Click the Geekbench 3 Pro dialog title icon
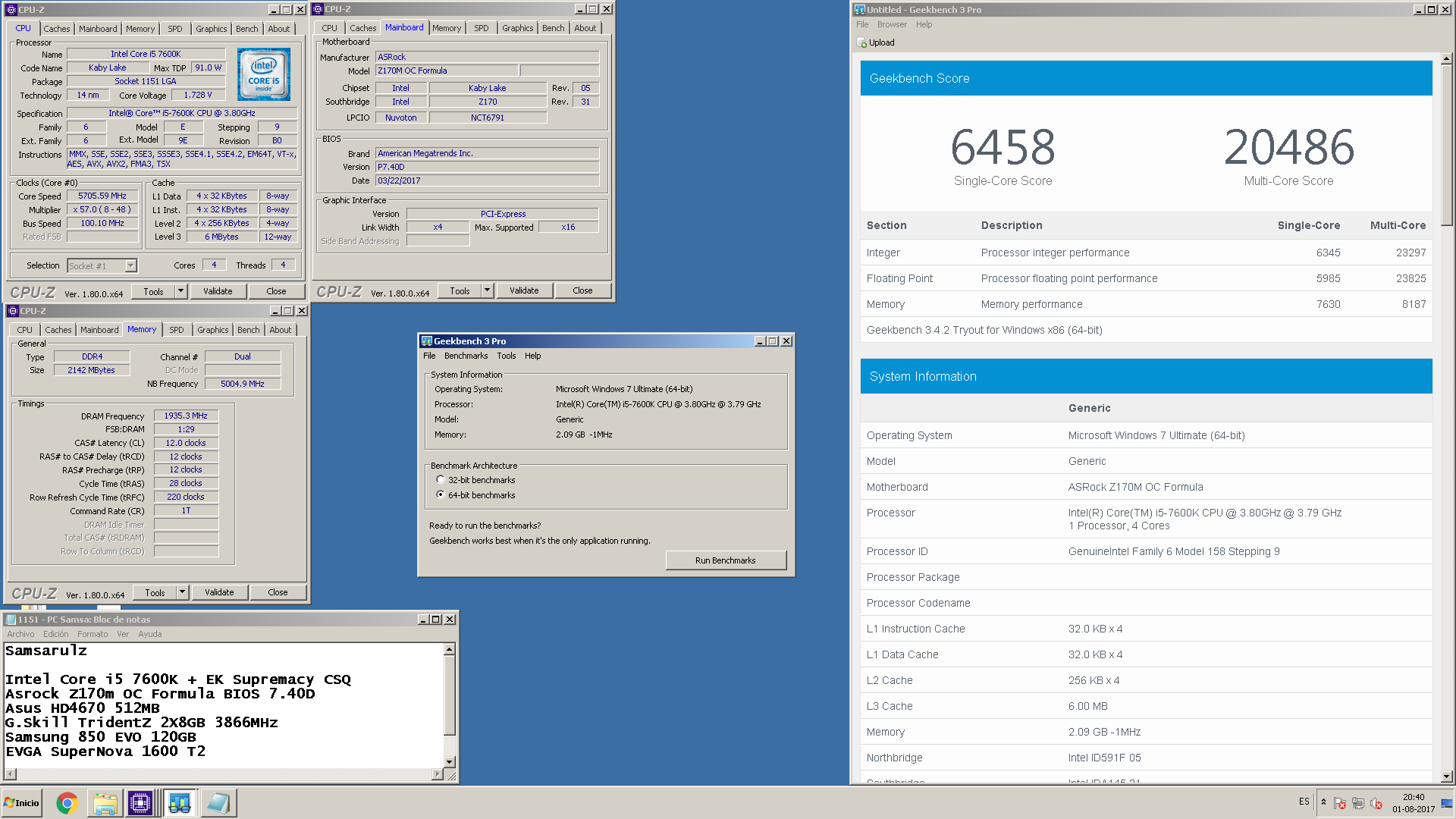 426,341
